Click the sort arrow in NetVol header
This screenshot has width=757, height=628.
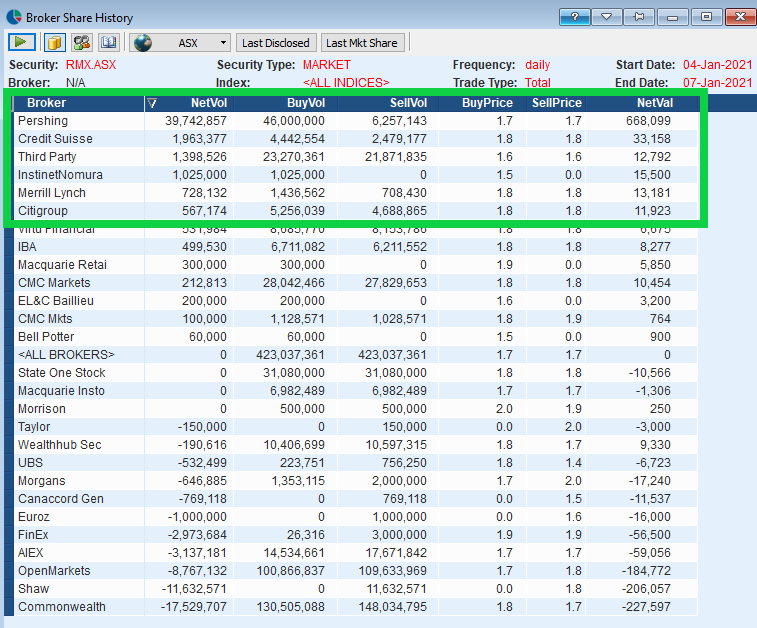click(152, 103)
